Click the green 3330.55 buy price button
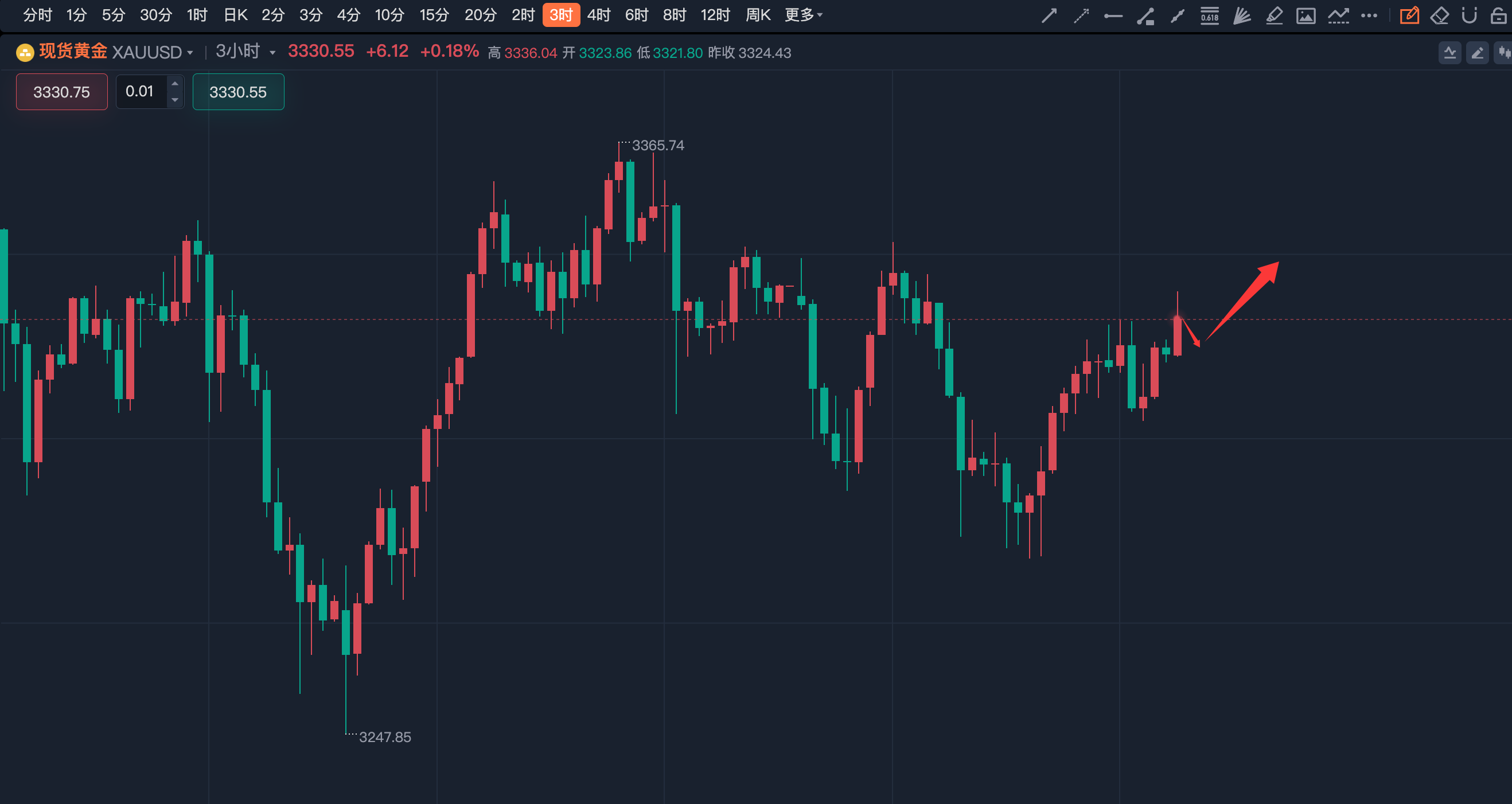This screenshot has height=804, width=1512. click(x=238, y=92)
